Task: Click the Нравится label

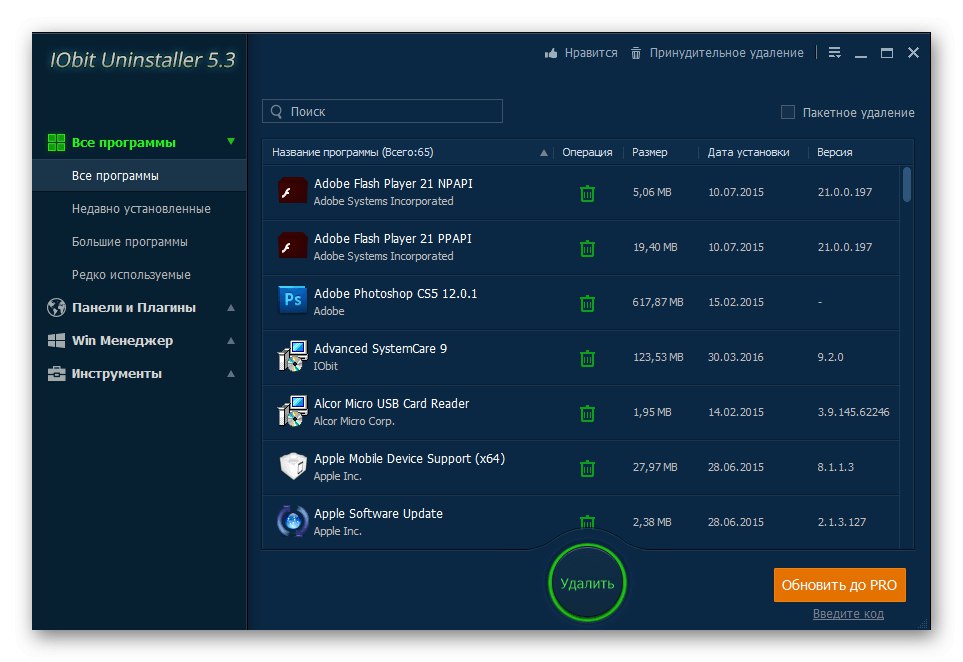Action: point(591,53)
